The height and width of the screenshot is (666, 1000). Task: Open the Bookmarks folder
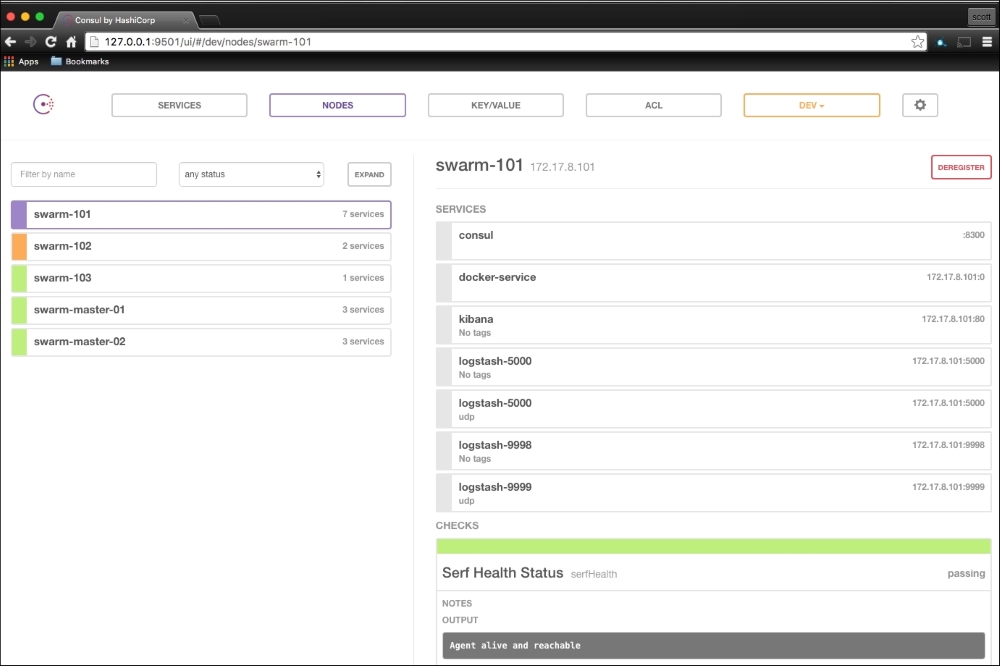(x=80, y=62)
